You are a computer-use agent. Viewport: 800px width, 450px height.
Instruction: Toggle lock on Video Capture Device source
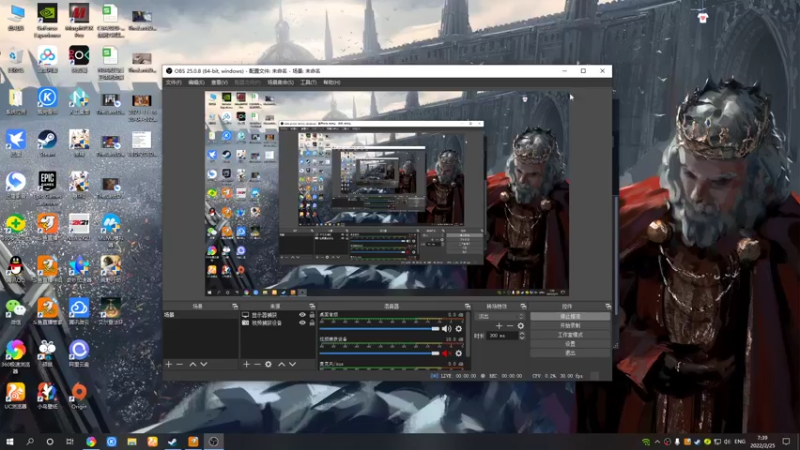coord(312,323)
